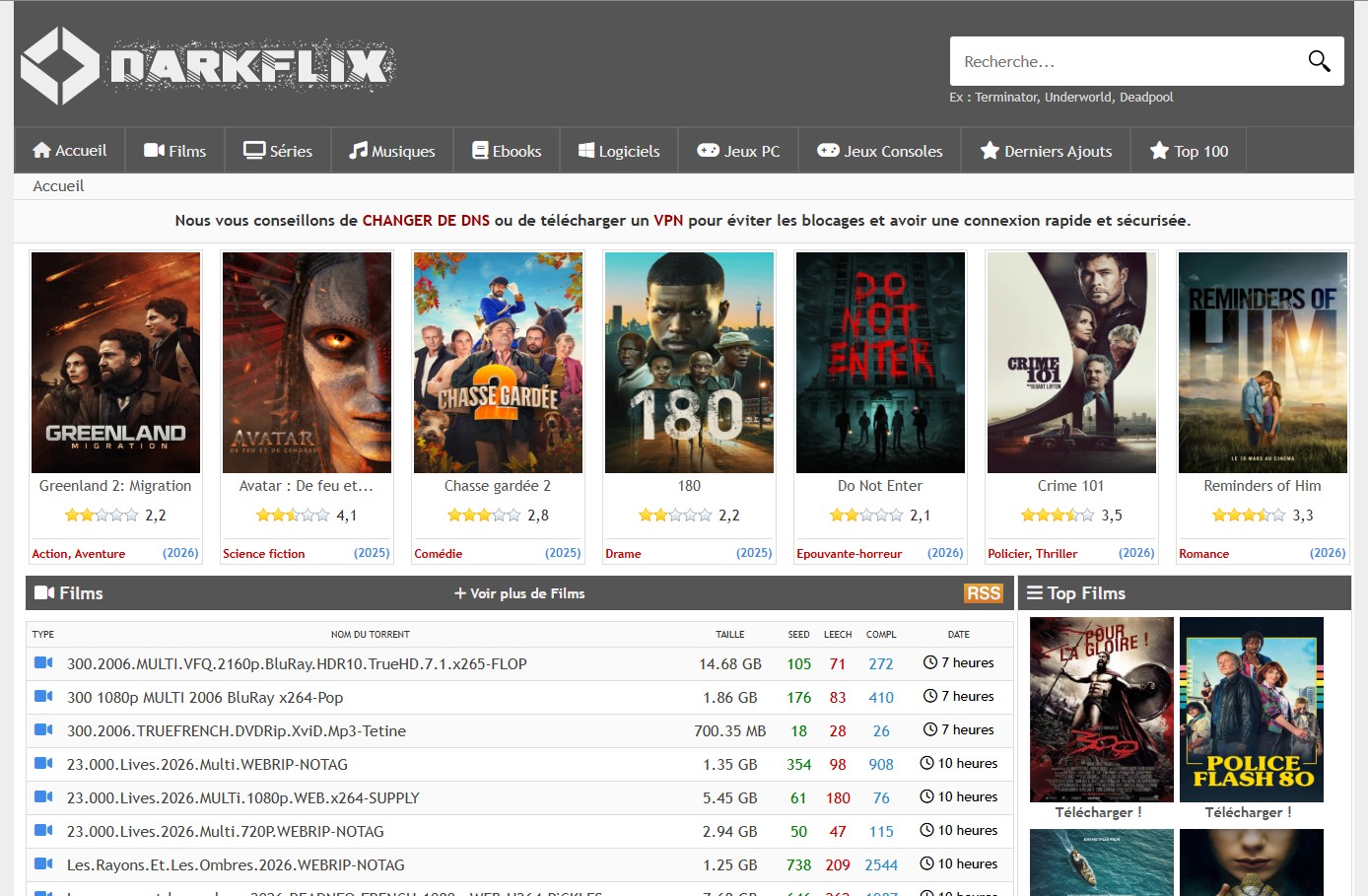Open the 300 BluRay HDR10 FLOP torrent

(297, 664)
